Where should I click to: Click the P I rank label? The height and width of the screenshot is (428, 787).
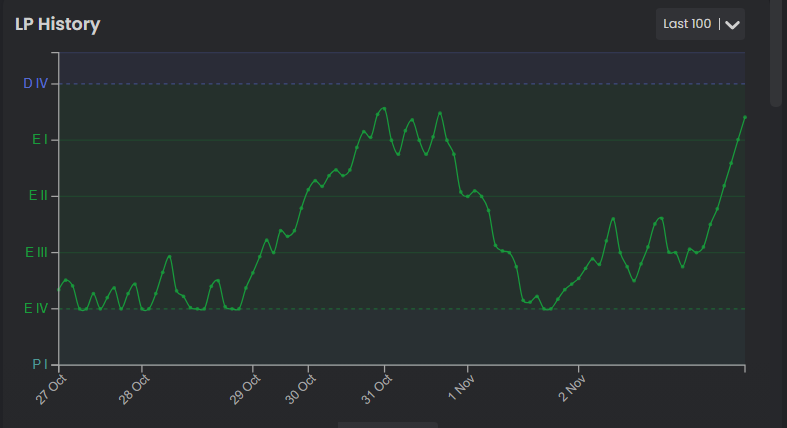click(40, 364)
